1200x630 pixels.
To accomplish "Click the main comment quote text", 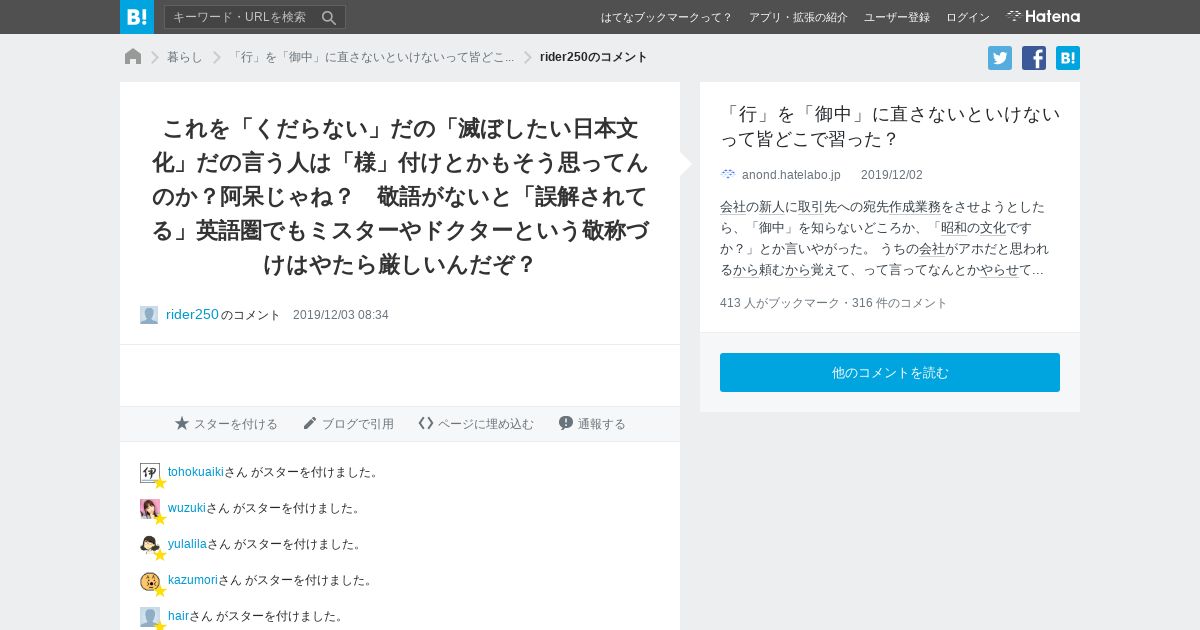I will 400,197.
